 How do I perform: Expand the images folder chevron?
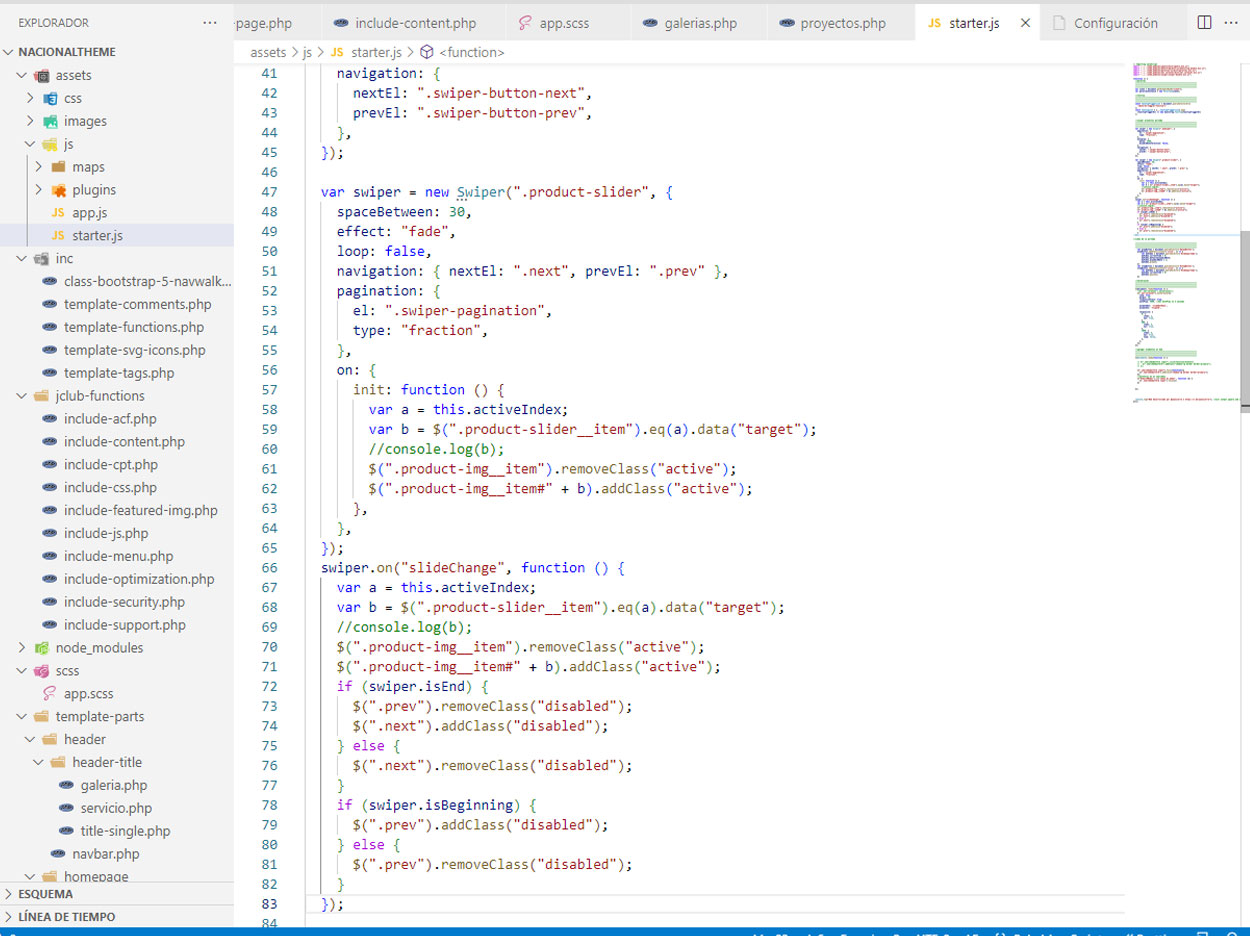pos(31,121)
